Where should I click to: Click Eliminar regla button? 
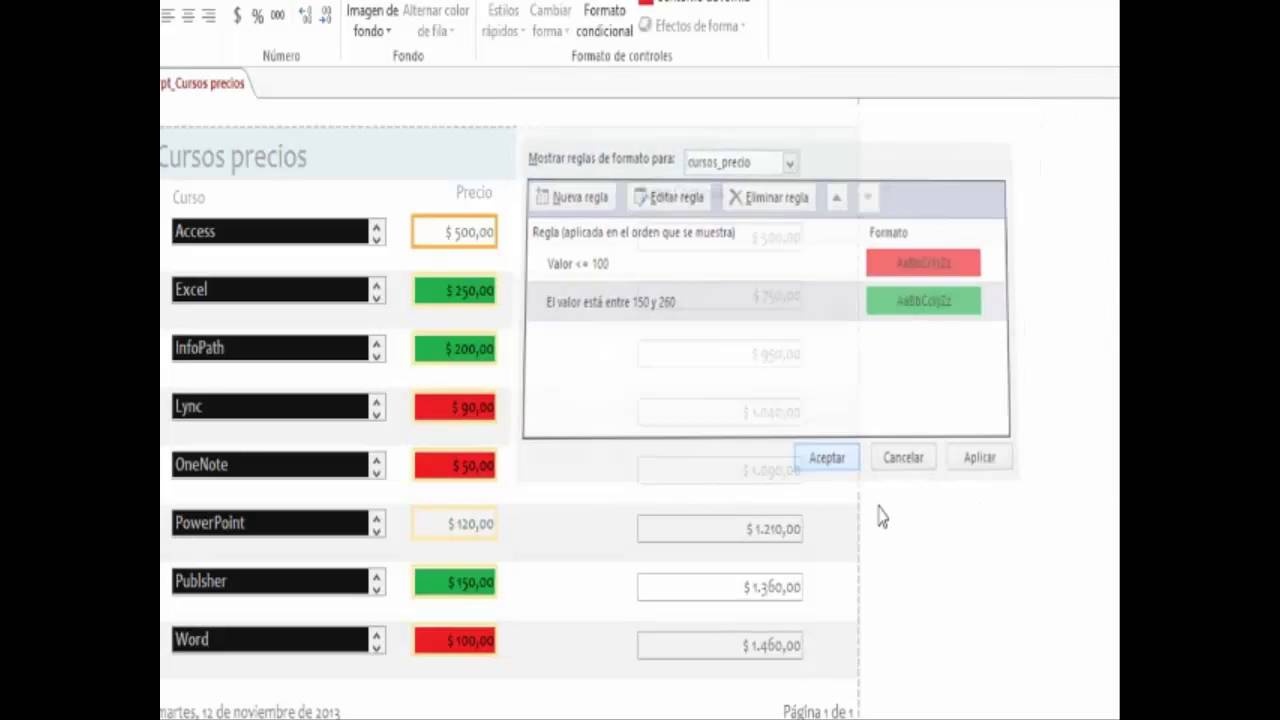tap(769, 197)
